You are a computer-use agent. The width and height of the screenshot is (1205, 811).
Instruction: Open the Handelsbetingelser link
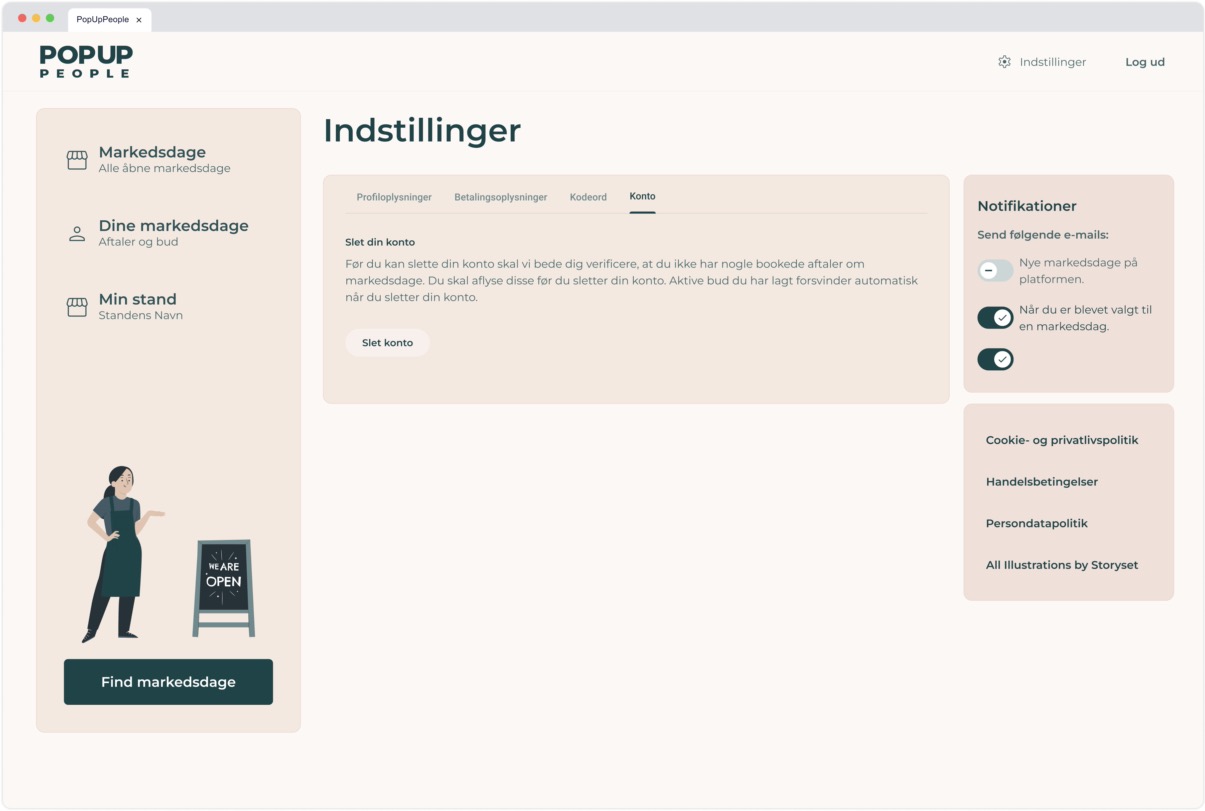coord(1041,482)
